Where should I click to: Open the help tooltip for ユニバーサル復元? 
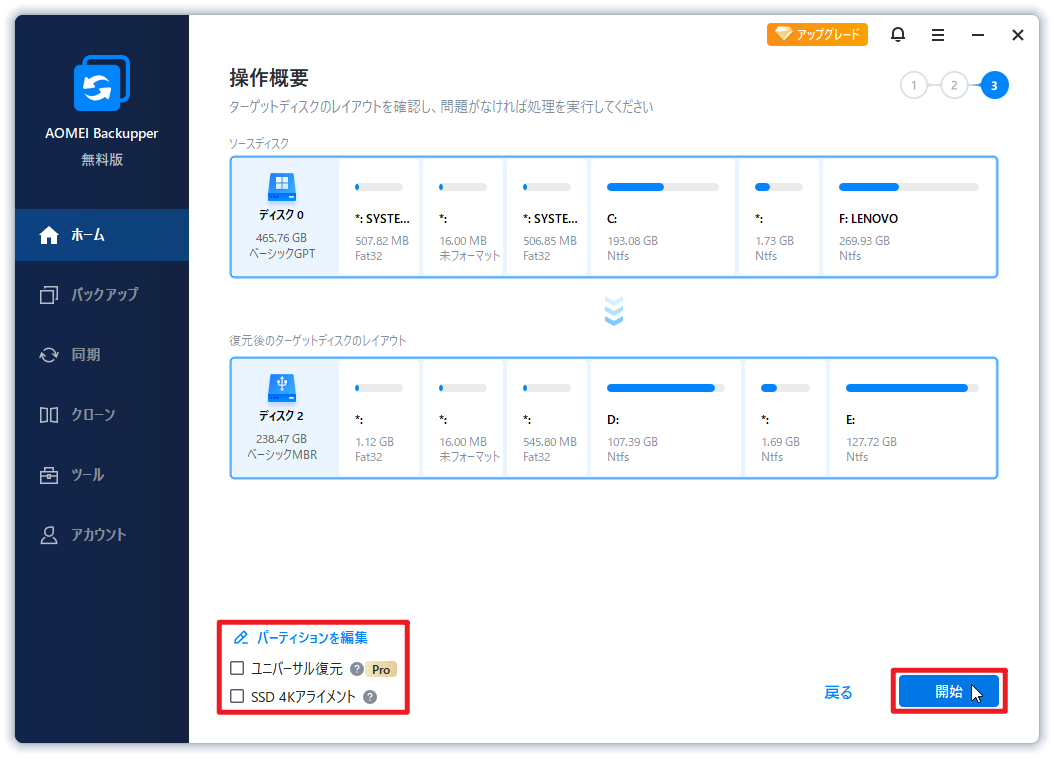click(x=355, y=668)
